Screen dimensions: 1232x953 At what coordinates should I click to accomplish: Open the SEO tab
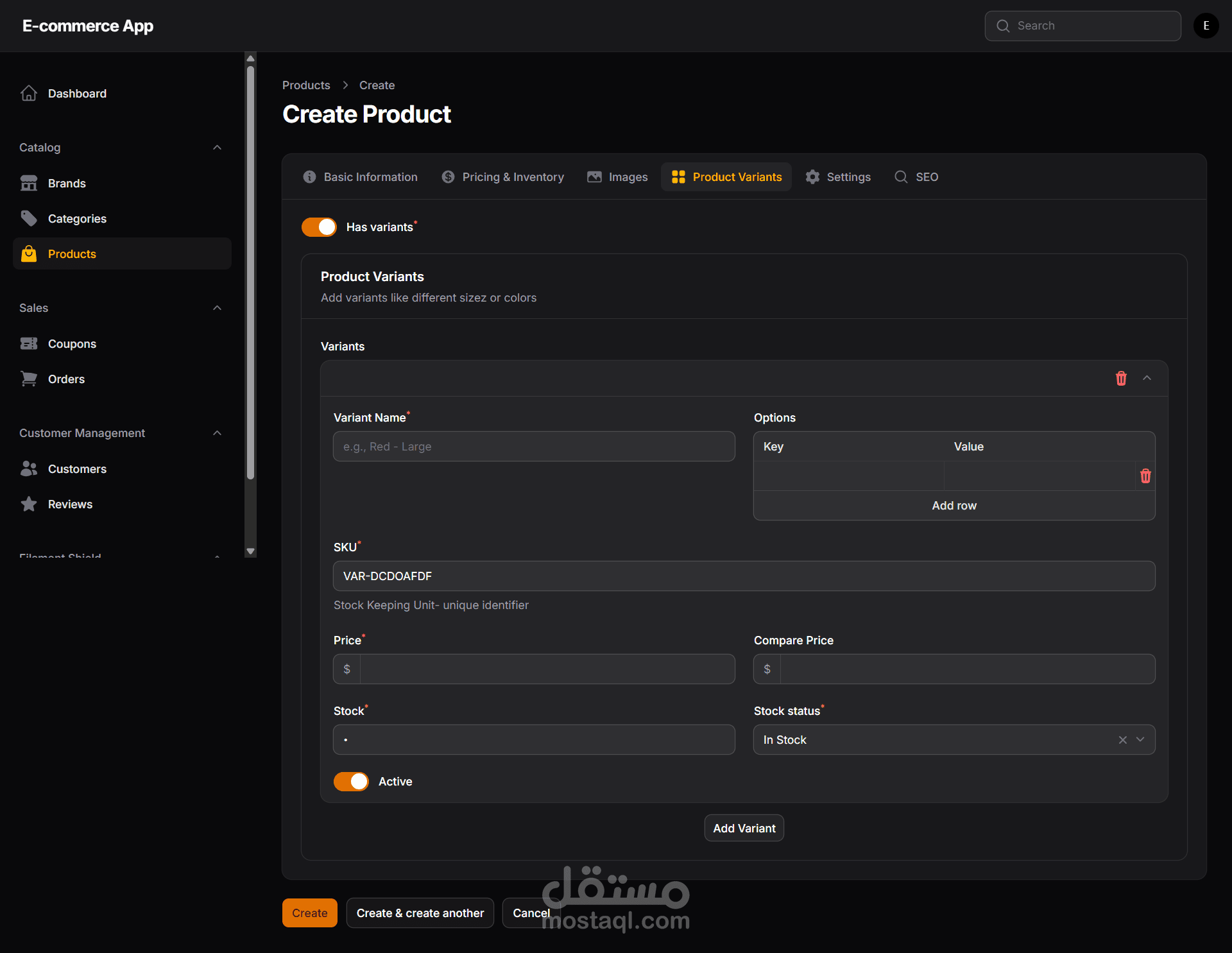916,177
